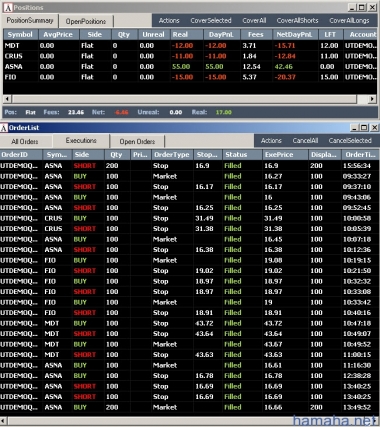
Task: Click ASNA NetDayPnL value 42.46
Action: tap(283, 67)
